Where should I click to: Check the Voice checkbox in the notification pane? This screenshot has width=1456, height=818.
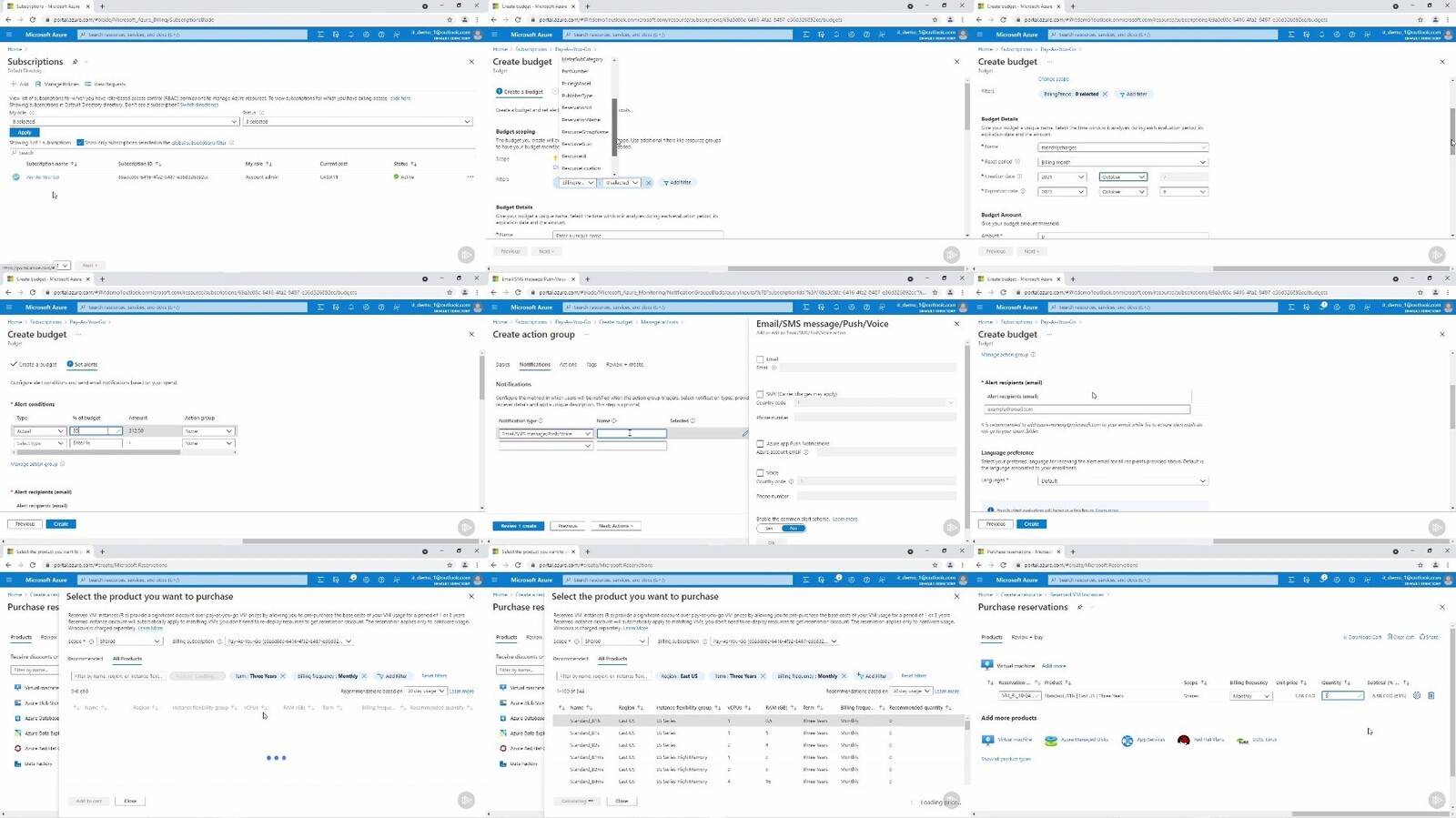coord(760,472)
